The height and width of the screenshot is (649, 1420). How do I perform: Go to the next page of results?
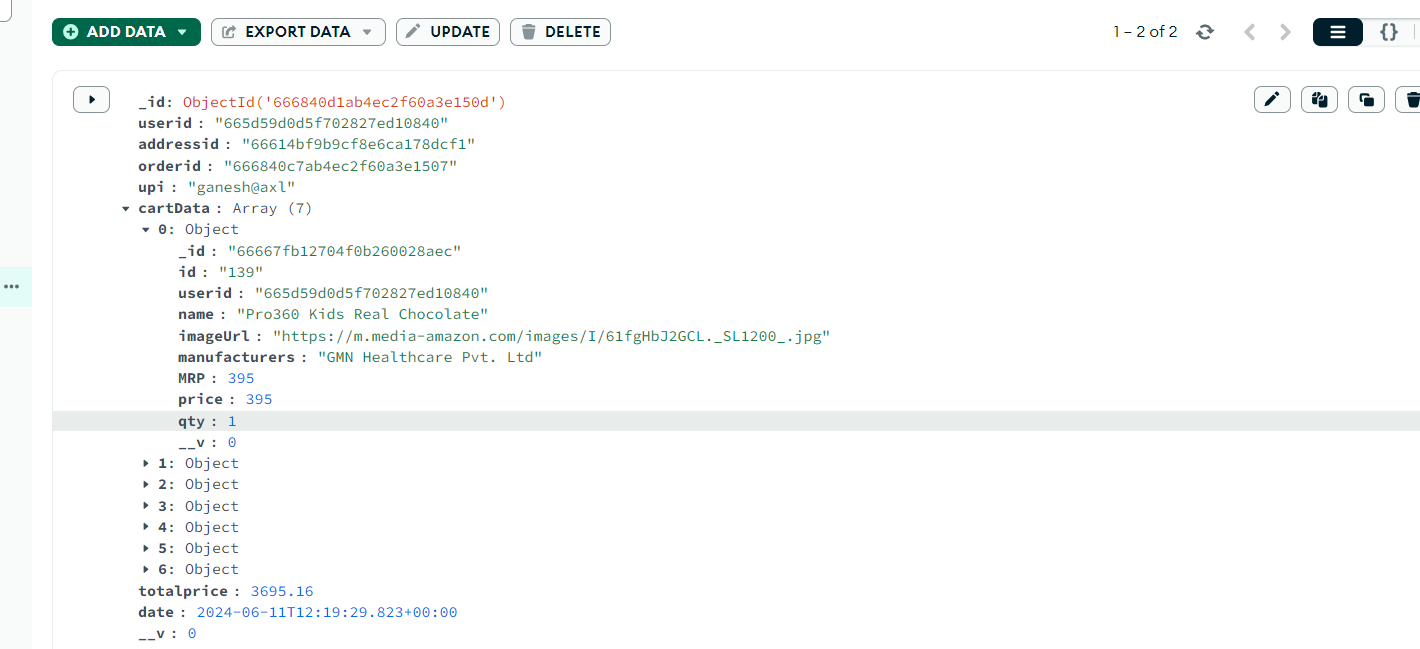[1286, 32]
